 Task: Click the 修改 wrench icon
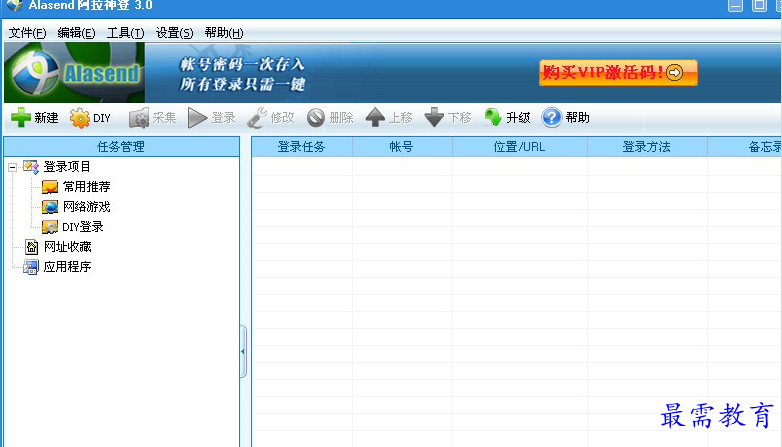(257, 118)
